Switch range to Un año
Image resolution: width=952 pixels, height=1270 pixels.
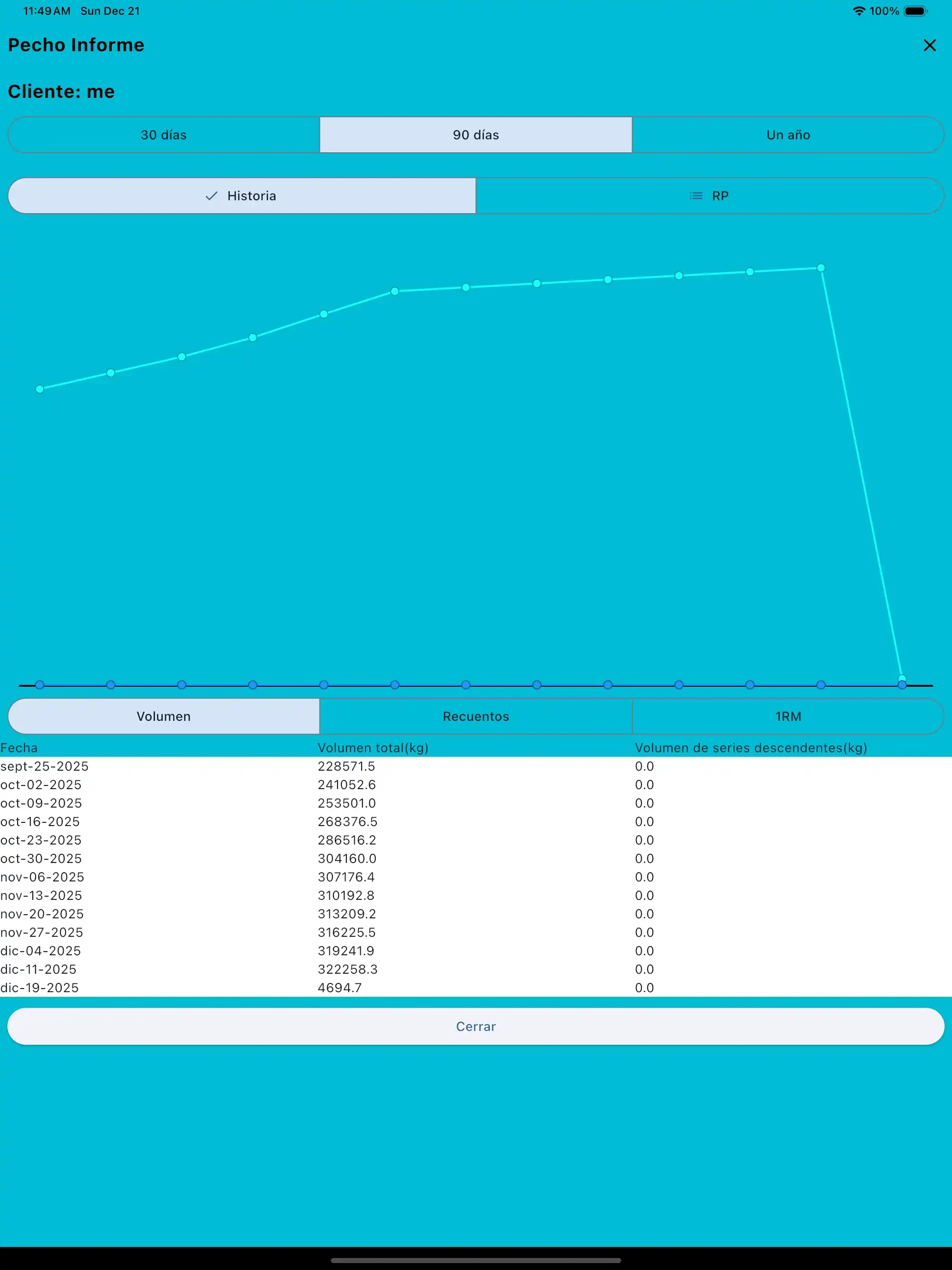788,135
